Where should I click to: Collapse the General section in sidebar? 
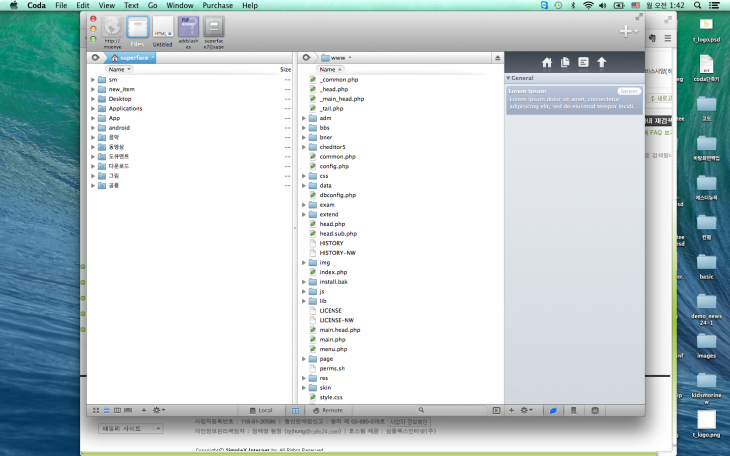click(x=508, y=77)
